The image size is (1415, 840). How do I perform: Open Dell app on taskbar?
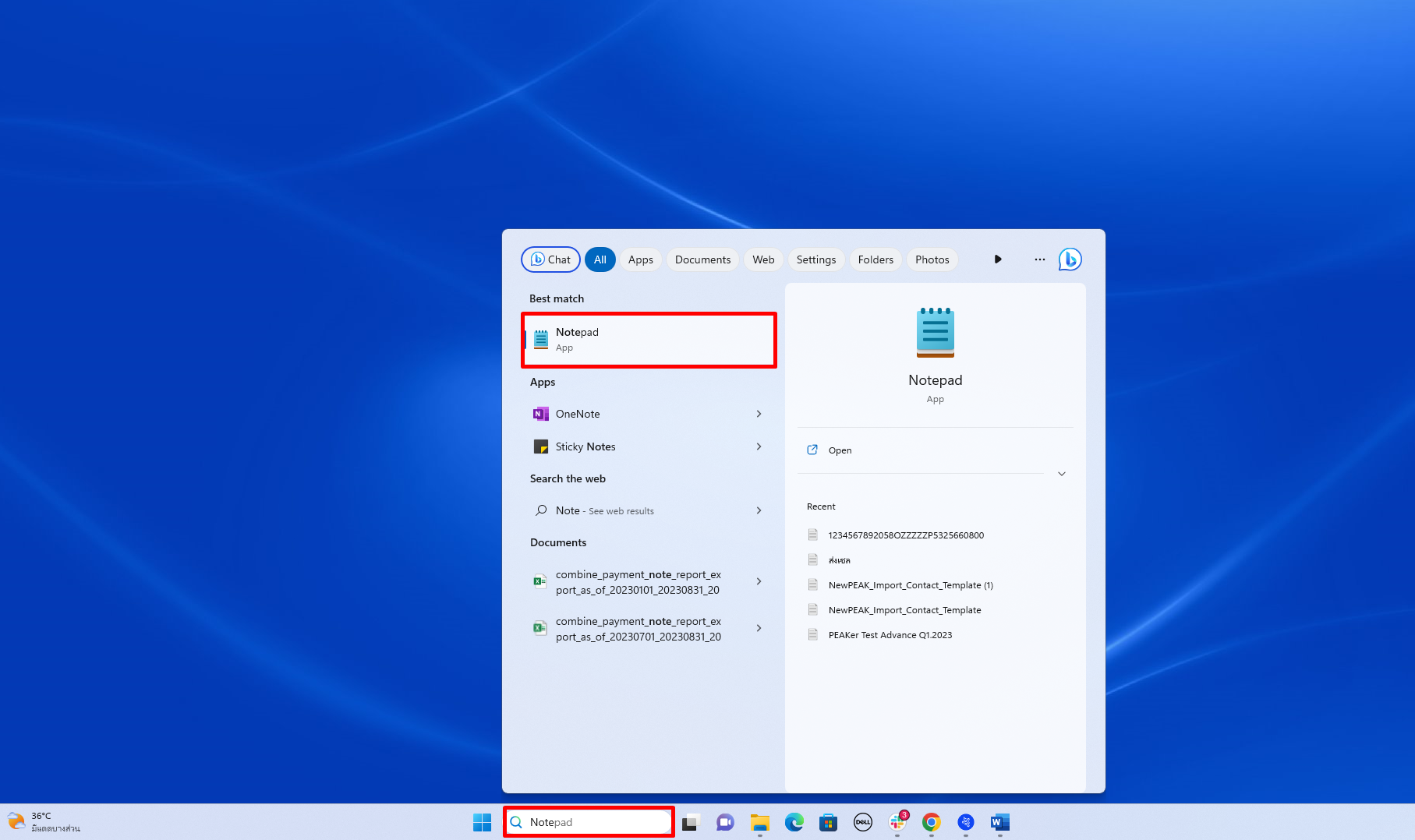[862, 822]
